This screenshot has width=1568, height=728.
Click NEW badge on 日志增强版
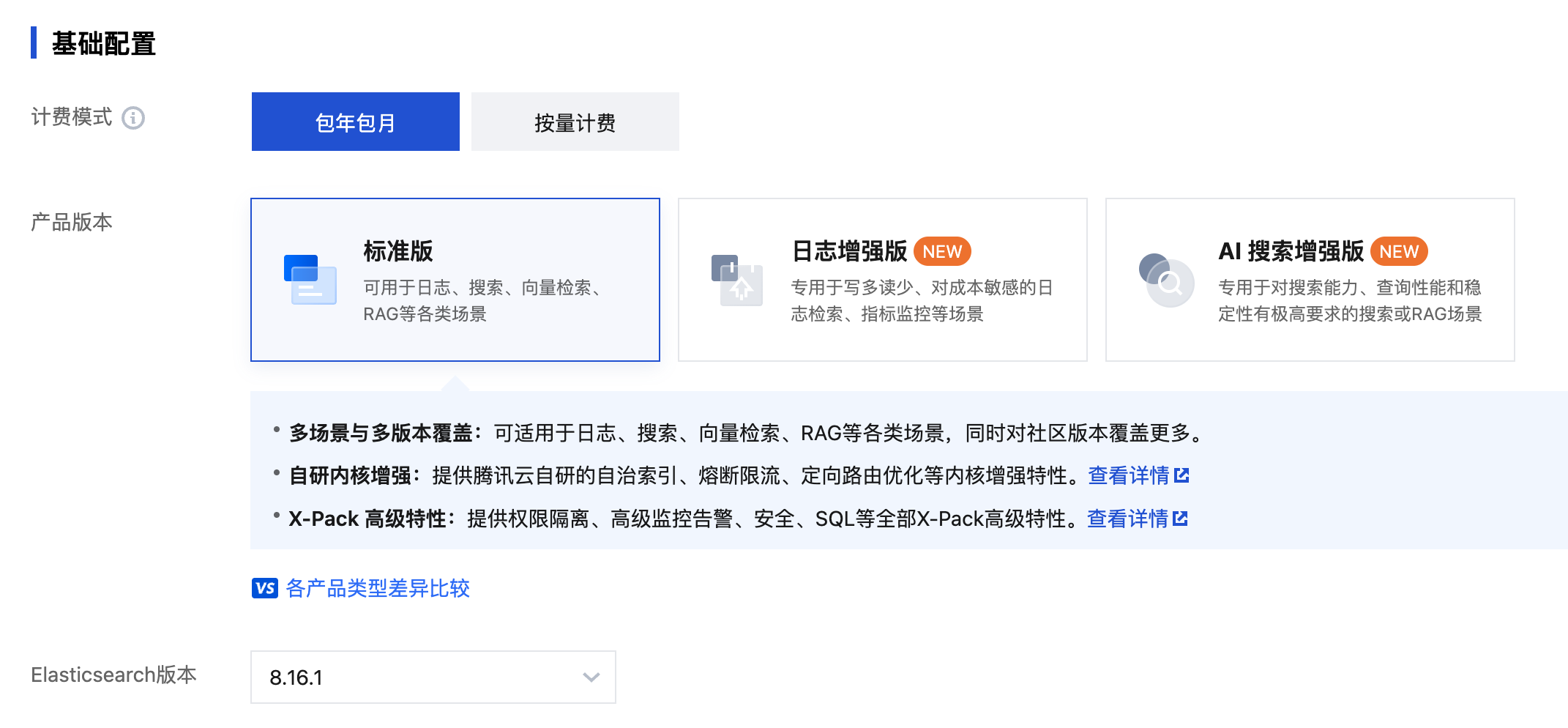(942, 251)
